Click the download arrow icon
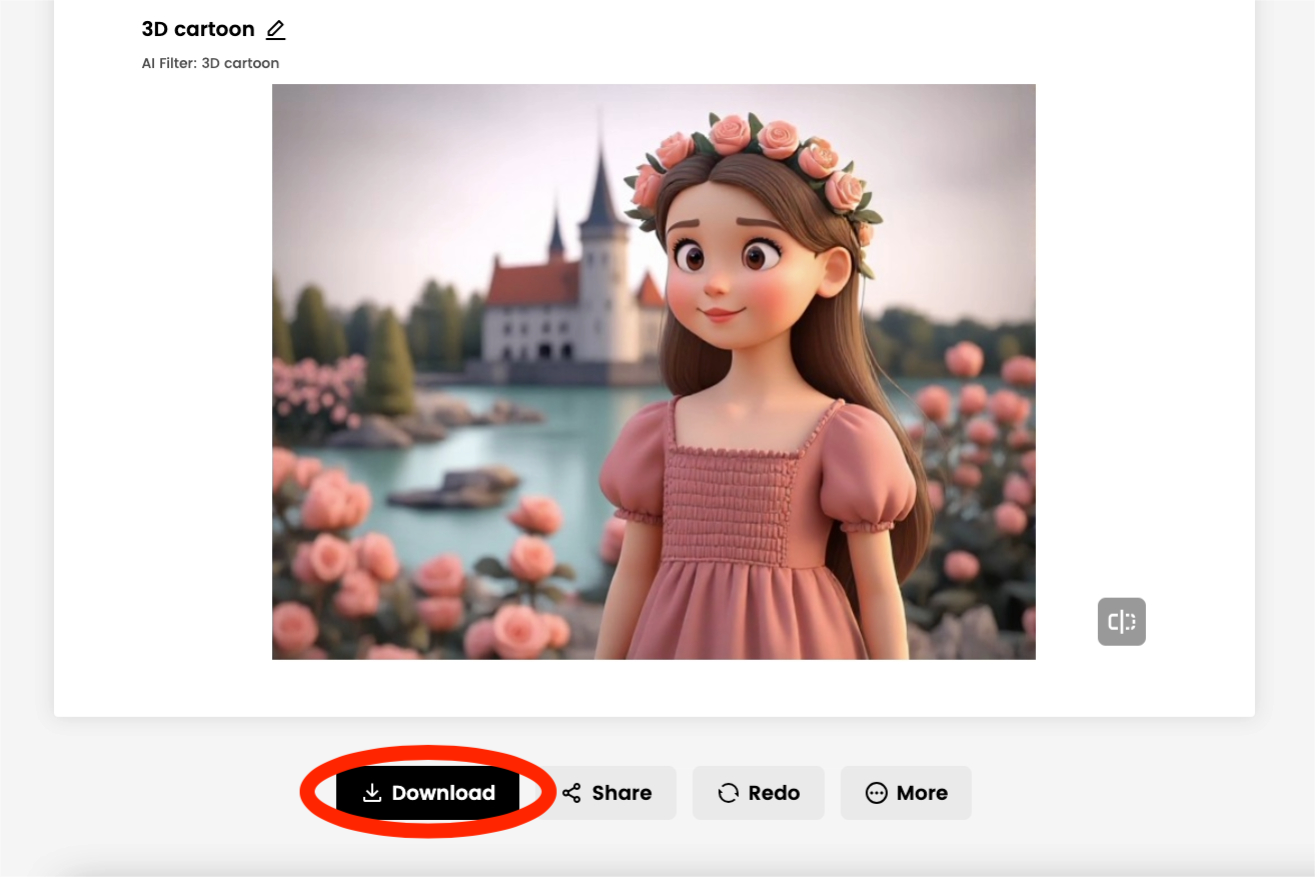 pyautogui.click(x=372, y=793)
